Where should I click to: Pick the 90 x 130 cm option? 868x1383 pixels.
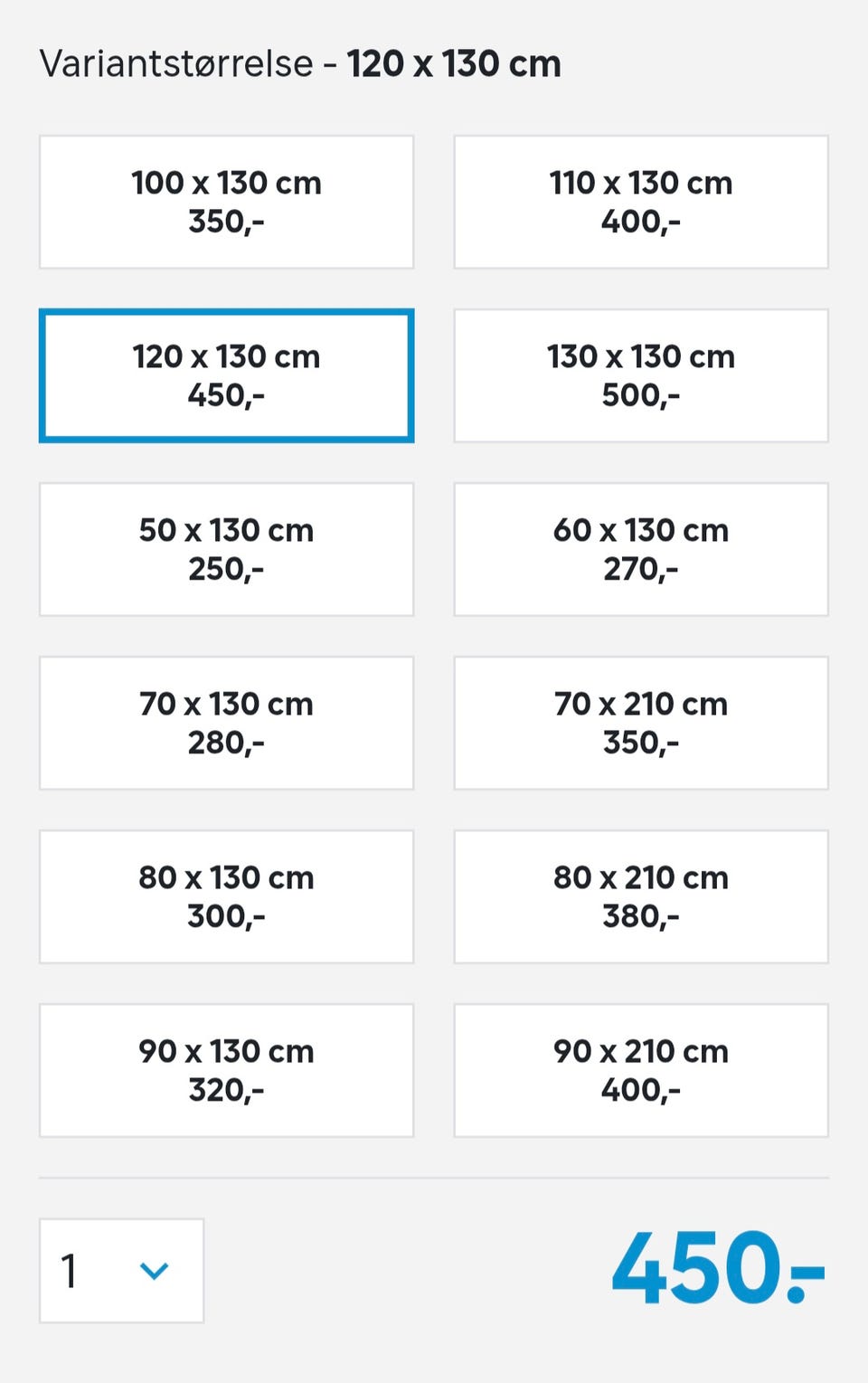point(226,1070)
